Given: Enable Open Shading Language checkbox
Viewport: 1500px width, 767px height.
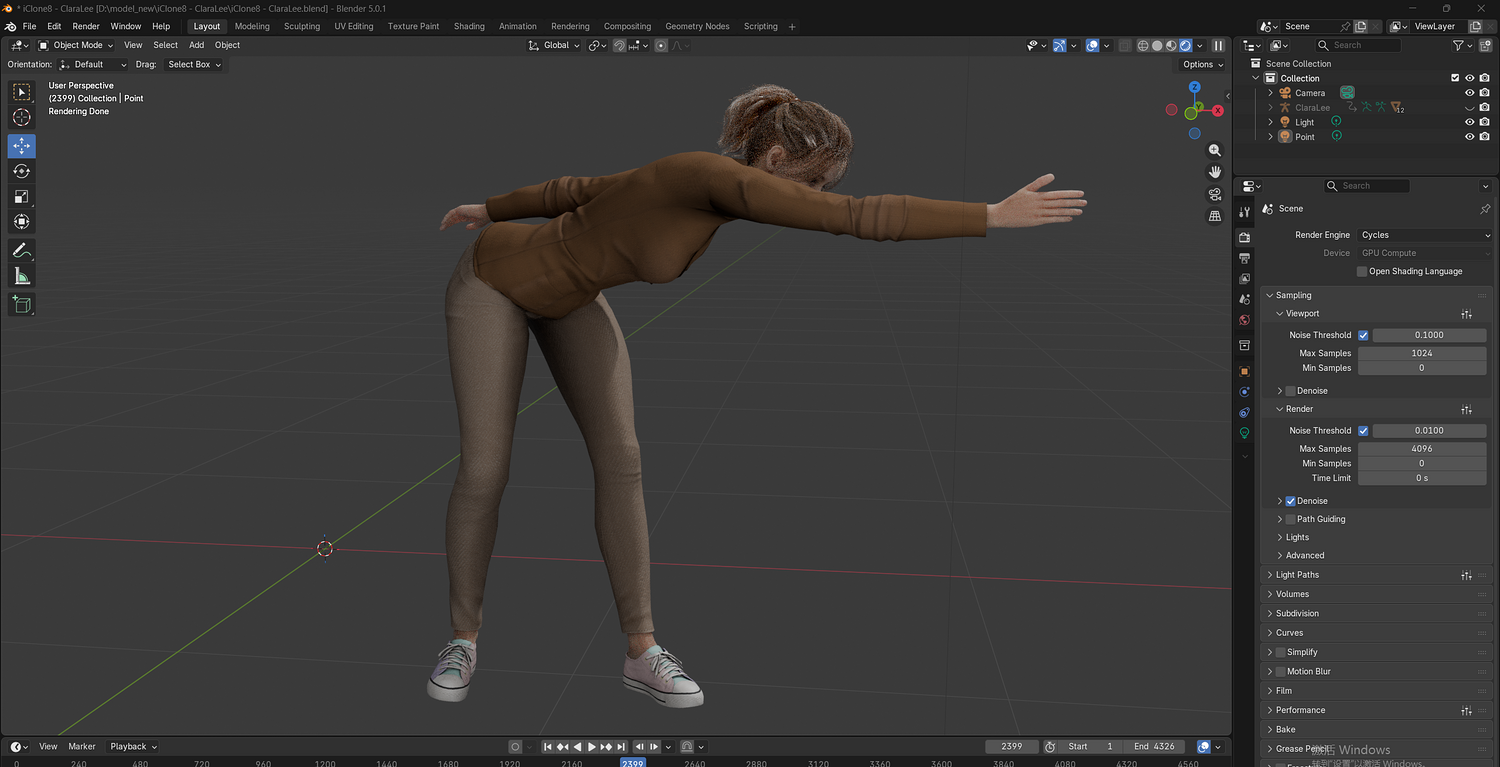Looking at the screenshot, I should point(1362,271).
